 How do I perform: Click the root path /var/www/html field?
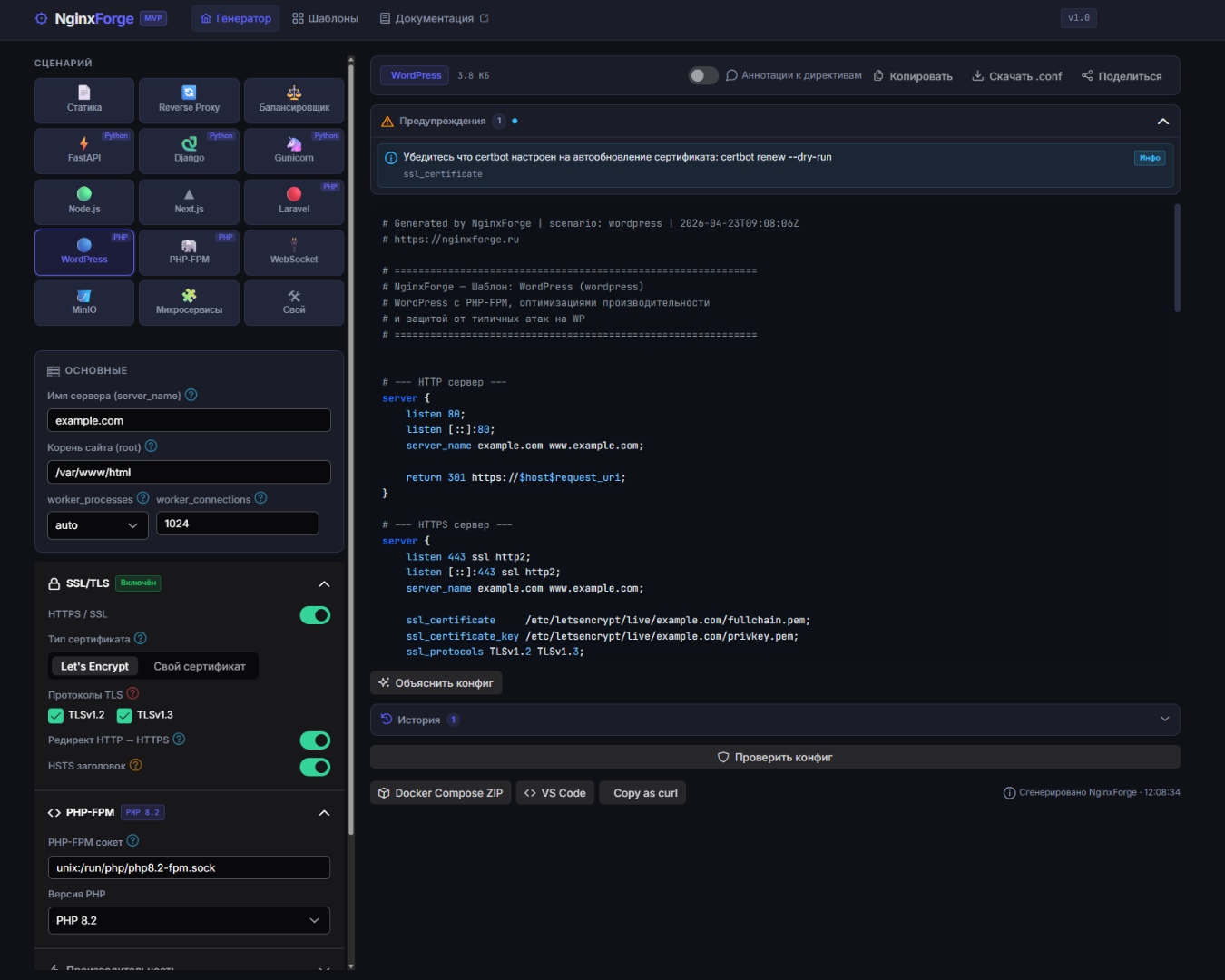(189, 472)
